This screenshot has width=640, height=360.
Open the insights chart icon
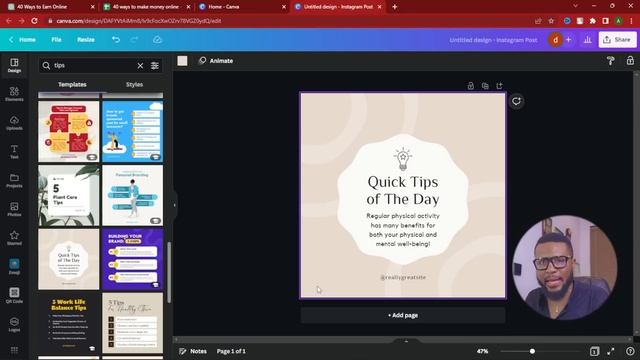tap(587, 40)
